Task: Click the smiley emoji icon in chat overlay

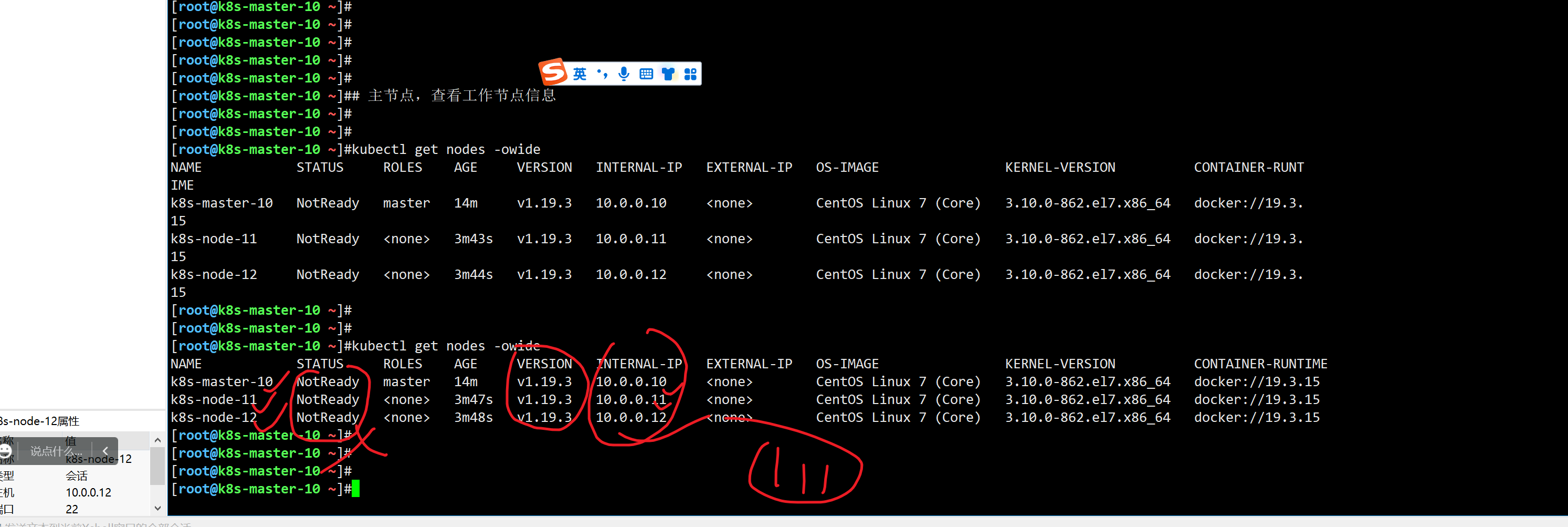Action: [x=6, y=451]
